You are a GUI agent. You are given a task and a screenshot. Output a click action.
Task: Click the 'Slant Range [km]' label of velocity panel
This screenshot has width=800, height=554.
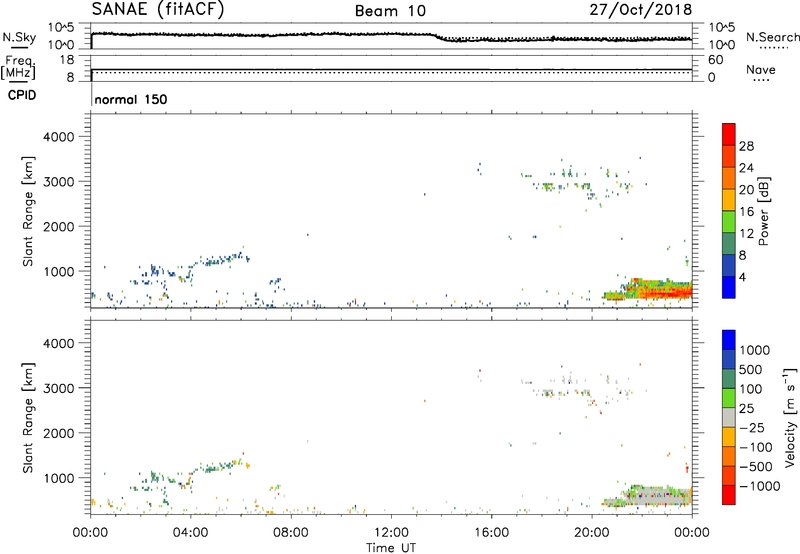[28, 418]
